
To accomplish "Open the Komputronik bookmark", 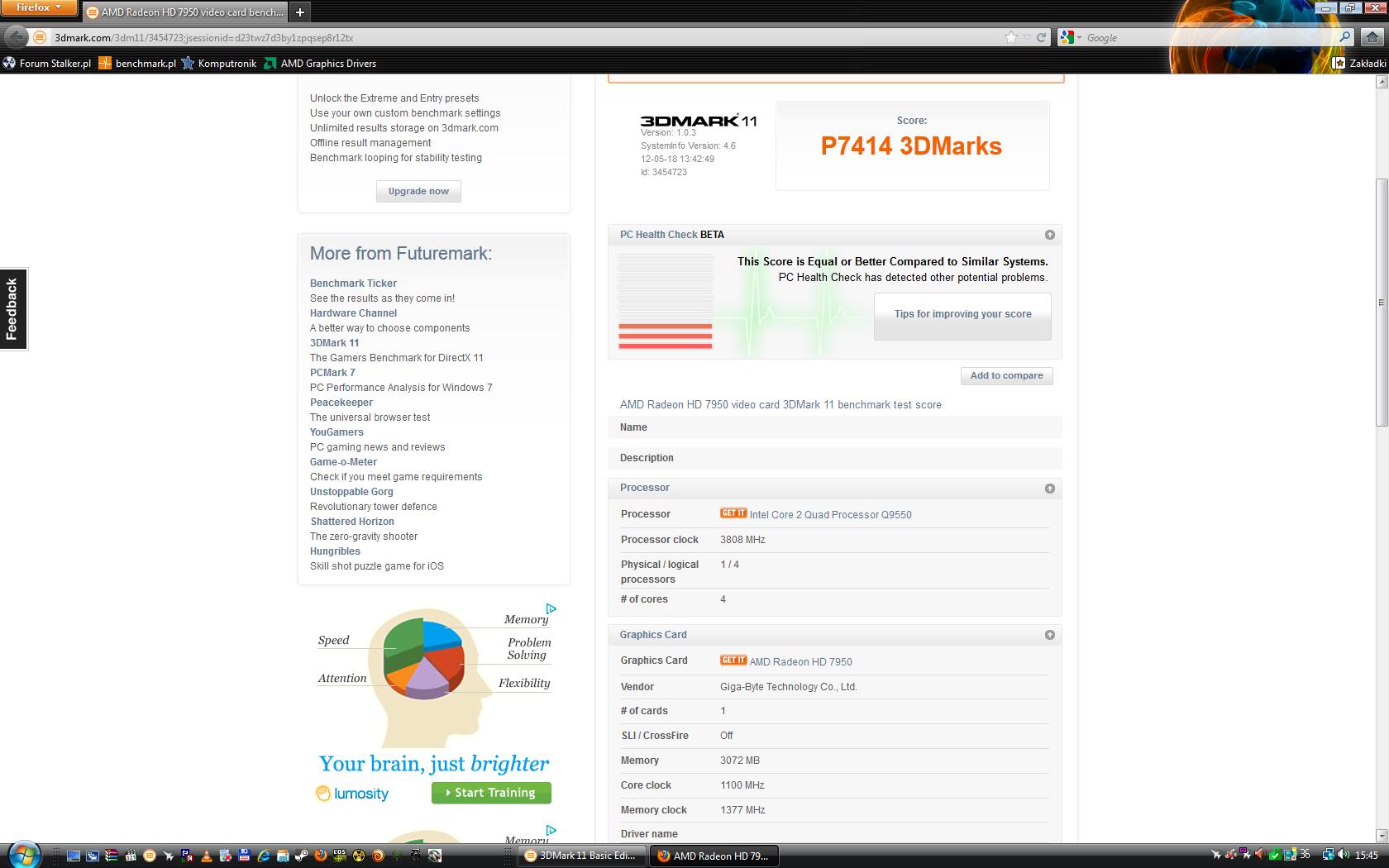I will click(218, 63).
